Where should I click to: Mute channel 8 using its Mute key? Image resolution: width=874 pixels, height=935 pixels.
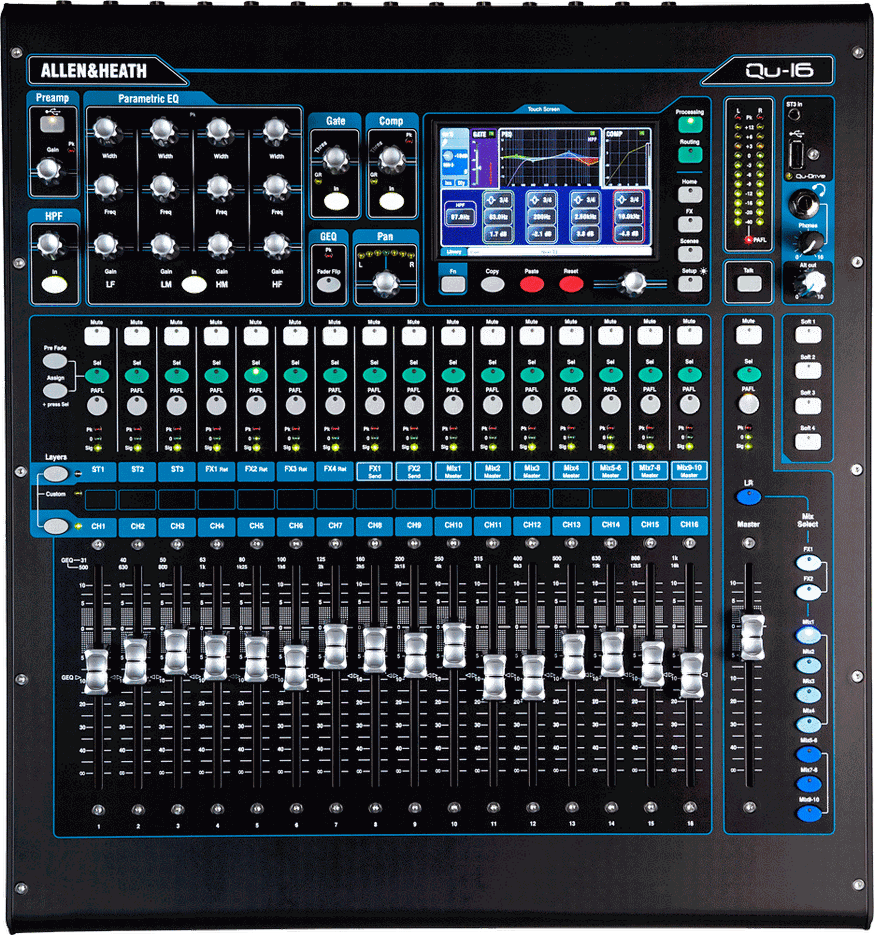click(374, 336)
